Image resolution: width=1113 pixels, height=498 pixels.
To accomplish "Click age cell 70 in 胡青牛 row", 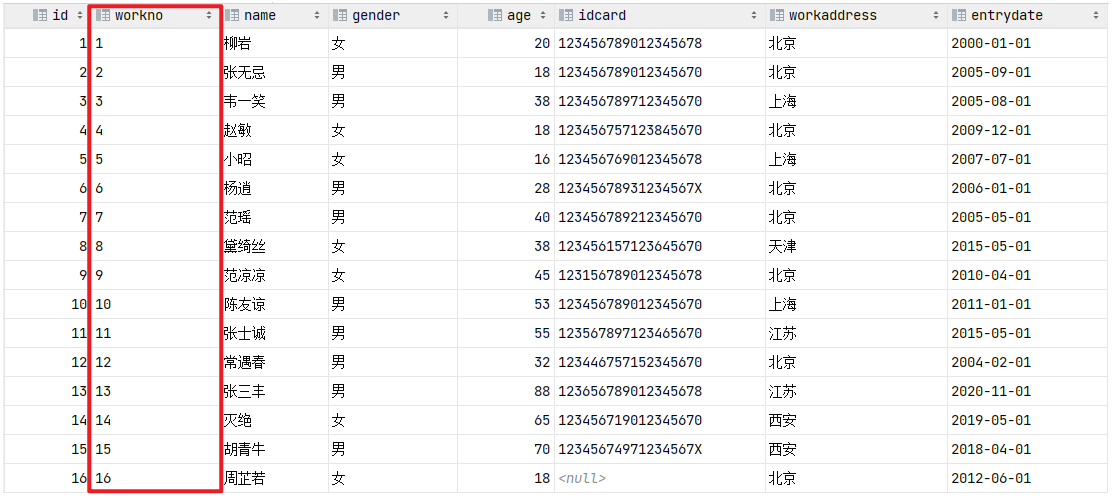I will click(542, 449).
